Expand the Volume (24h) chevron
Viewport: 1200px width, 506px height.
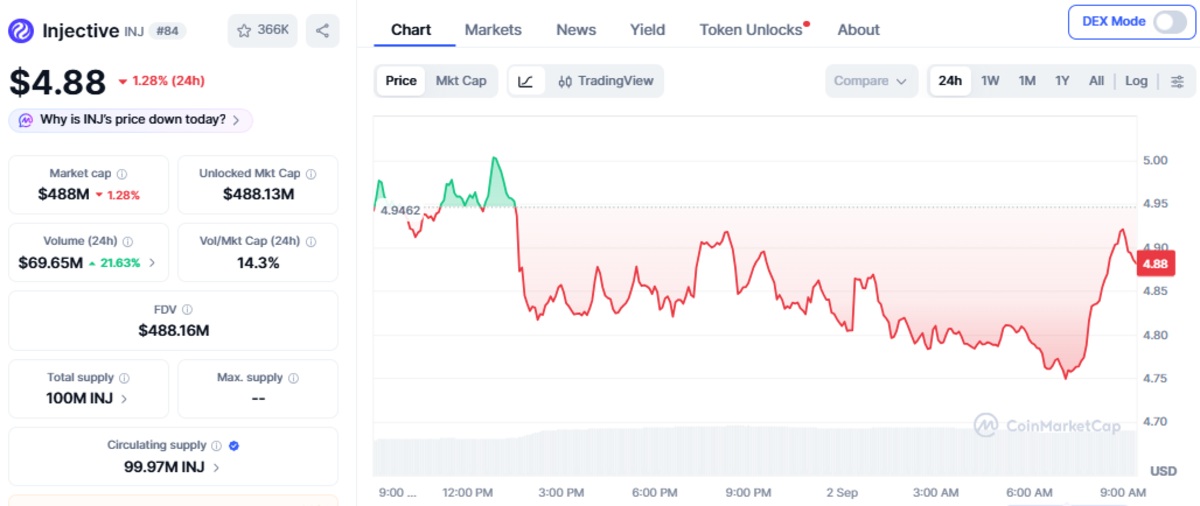(152, 263)
